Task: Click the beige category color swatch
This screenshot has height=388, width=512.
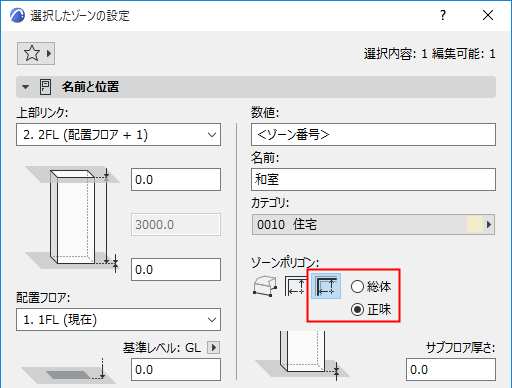Action: pos(475,224)
